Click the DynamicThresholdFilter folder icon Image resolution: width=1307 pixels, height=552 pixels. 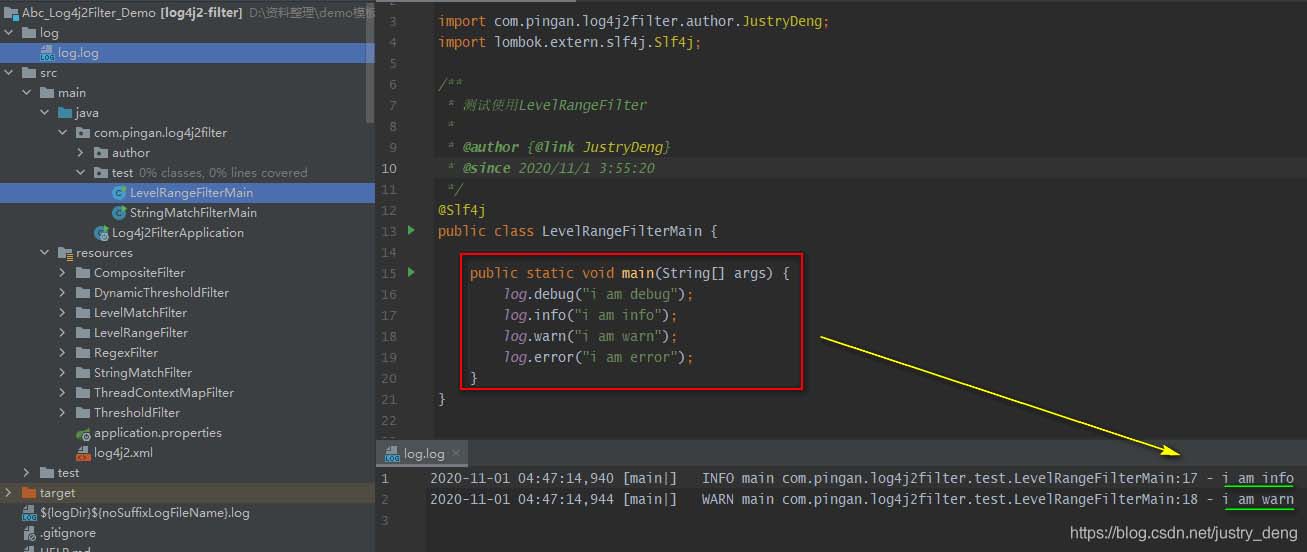coord(84,293)
